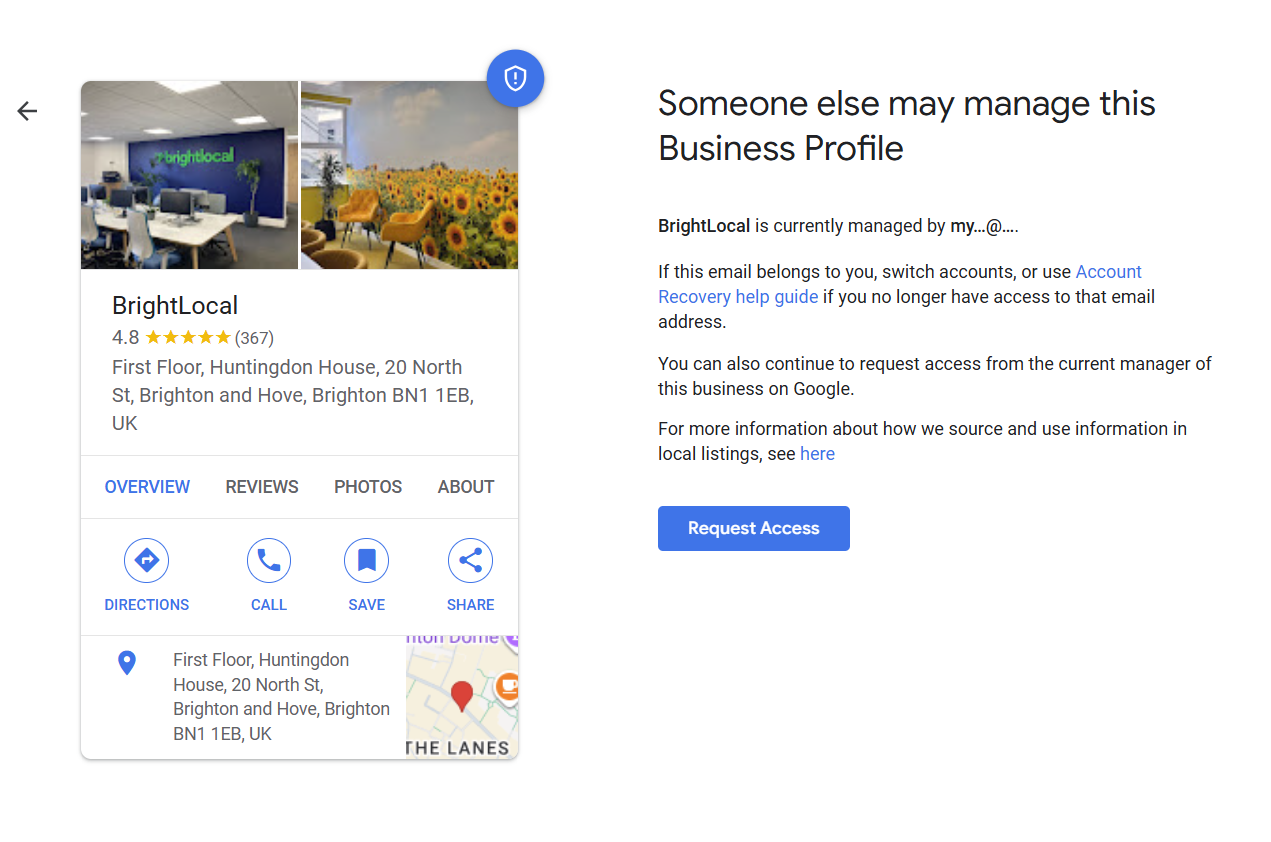The width and height of the screenshot is (1271, 842).
Task: Open the Reviews tab
Action: coord(262,487)
